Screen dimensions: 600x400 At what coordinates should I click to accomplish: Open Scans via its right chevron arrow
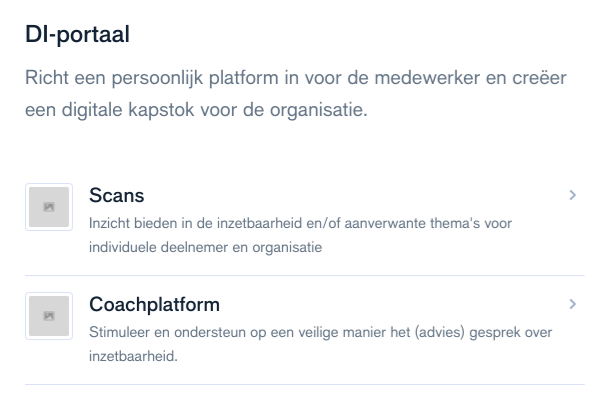point(572,195)
